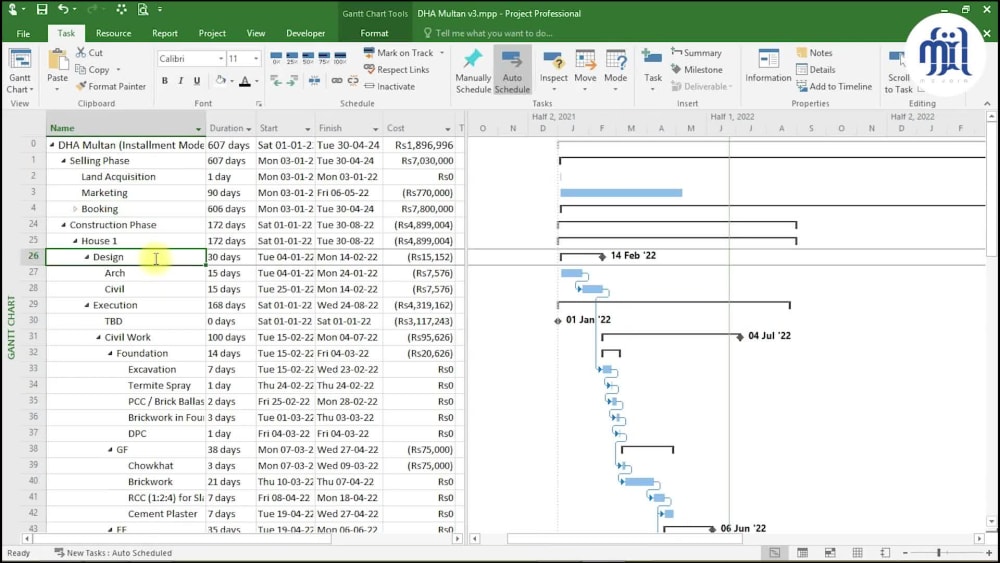Image resolution: width=1000 pixels, height=563 pixels.
Task: Open the Duration column filter dropdown
Action: coord(249,129)
